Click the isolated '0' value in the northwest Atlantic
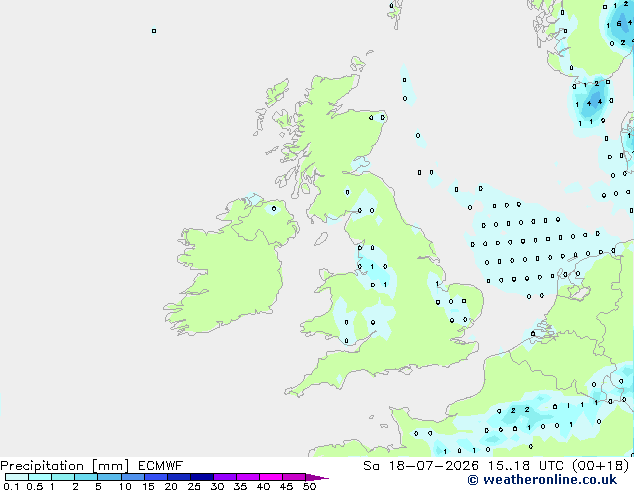The height and width of the screenshot is (490, 634). point(154,31)
